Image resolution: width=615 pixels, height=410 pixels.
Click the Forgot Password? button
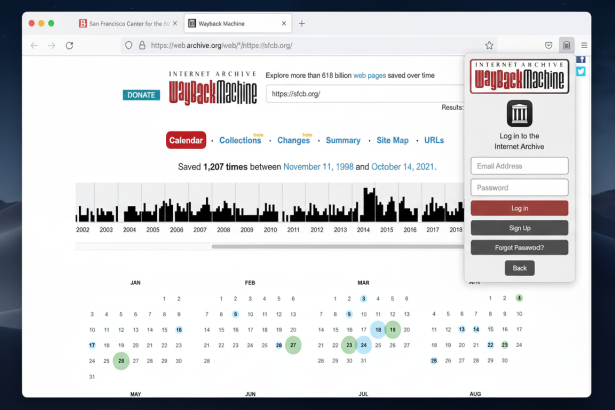(x=519, y=247)
